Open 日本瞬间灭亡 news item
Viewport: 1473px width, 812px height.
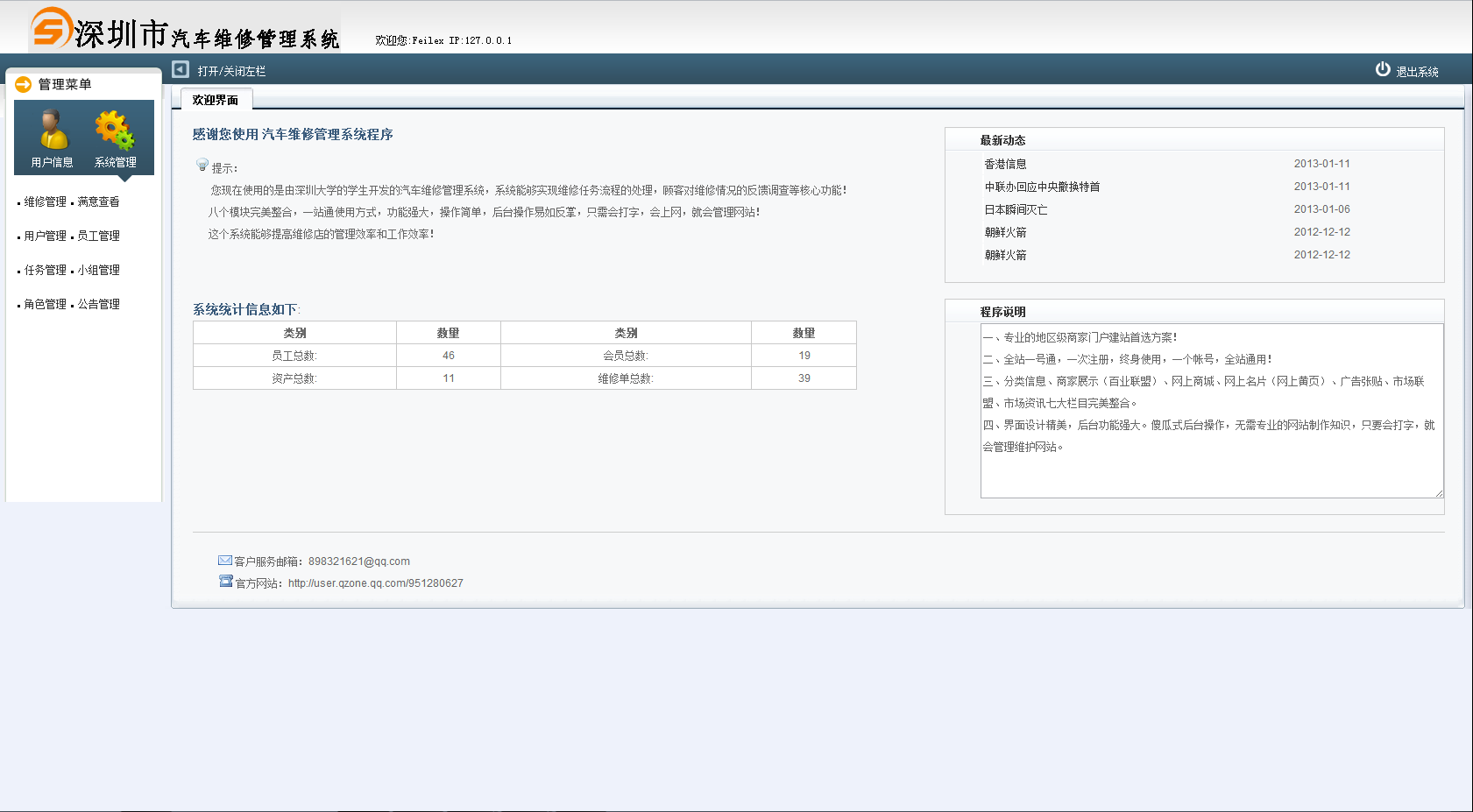(x=1016, y=209)
